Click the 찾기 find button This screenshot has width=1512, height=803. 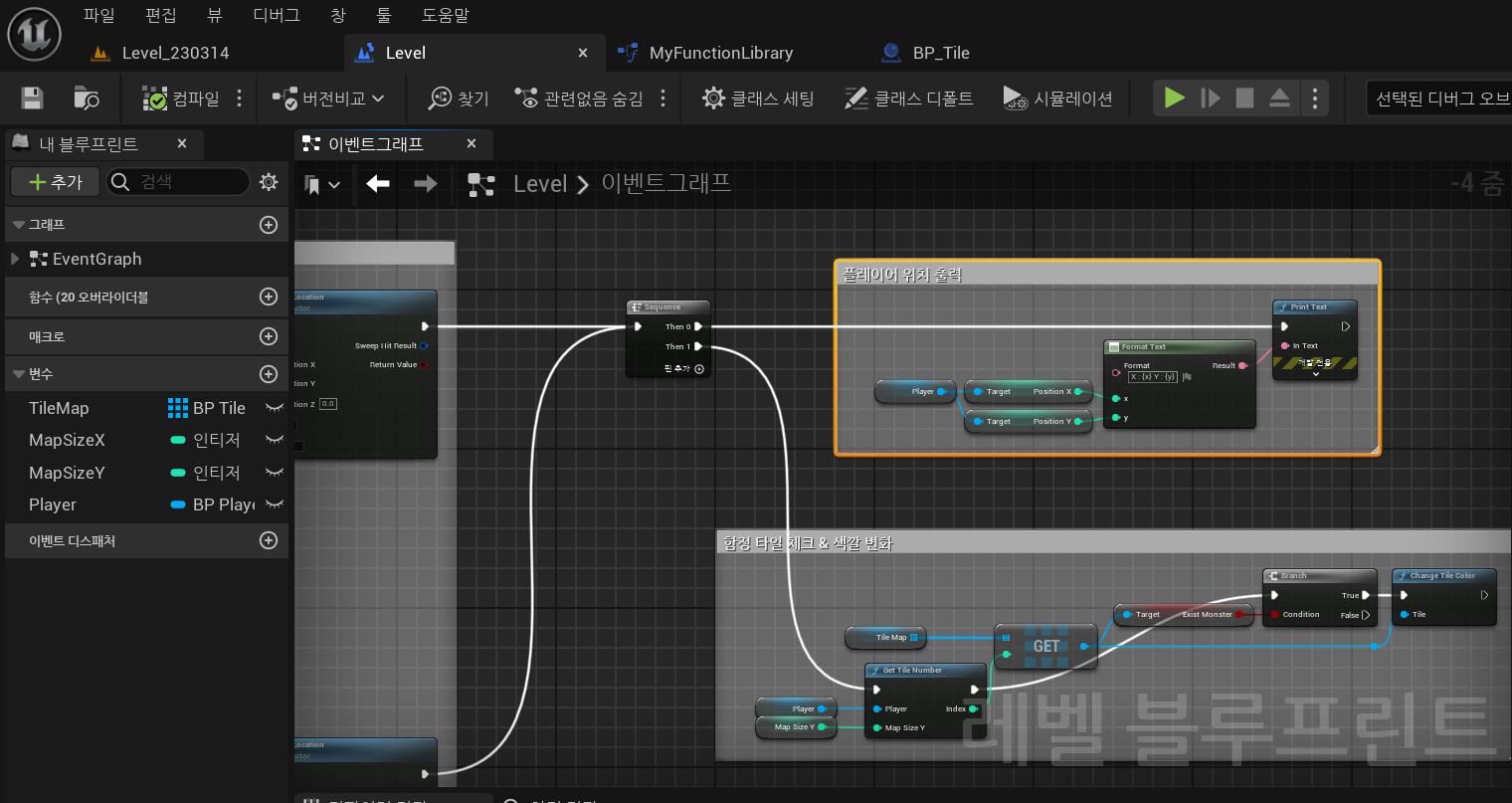[x=459, y=99]
